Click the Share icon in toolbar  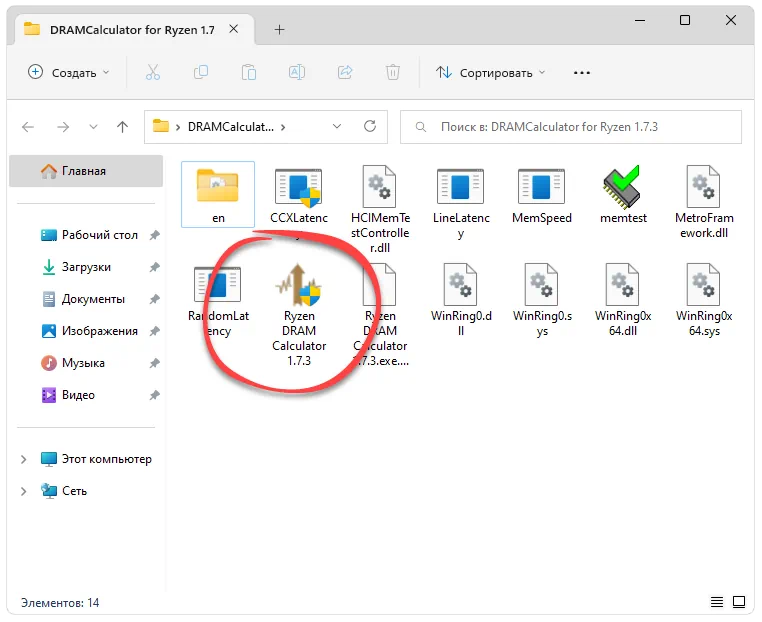[345, 73]
